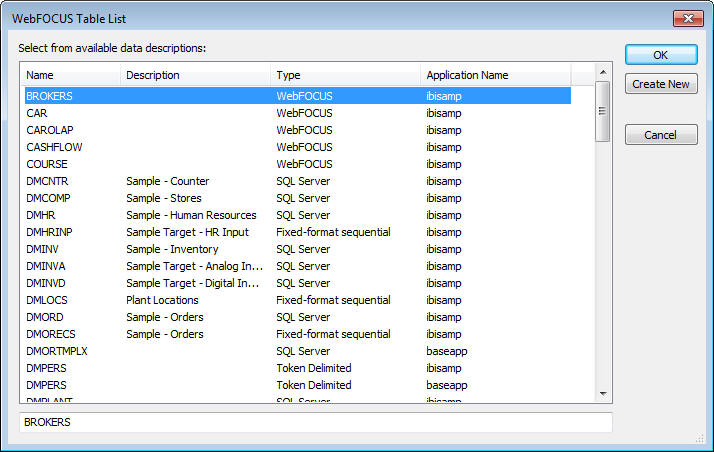Click the baseapp cell in DMORTMPLX row
This screenshot has width=714, height=452.
pyautogui.click(x=447, y=351)
